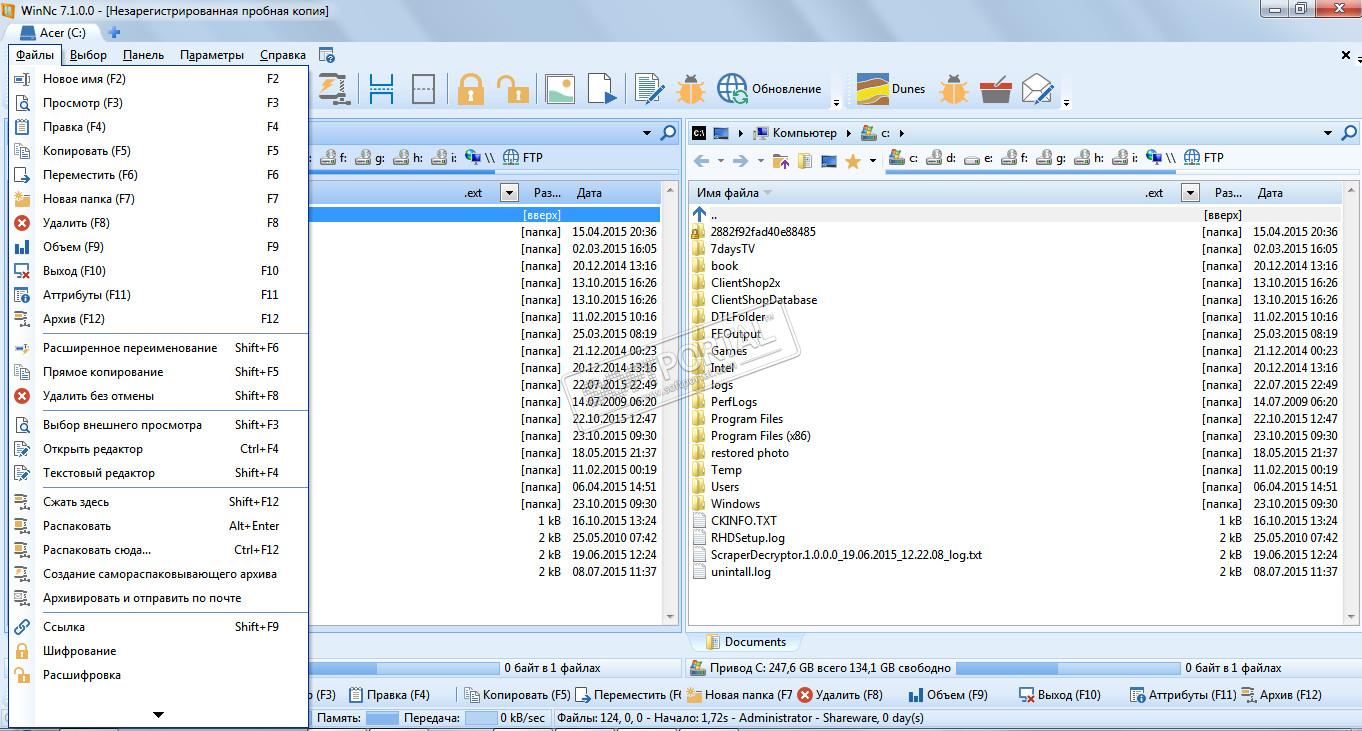Click the envelope with pen mail icon
1362x731 pixels.
click(1038, 89)
